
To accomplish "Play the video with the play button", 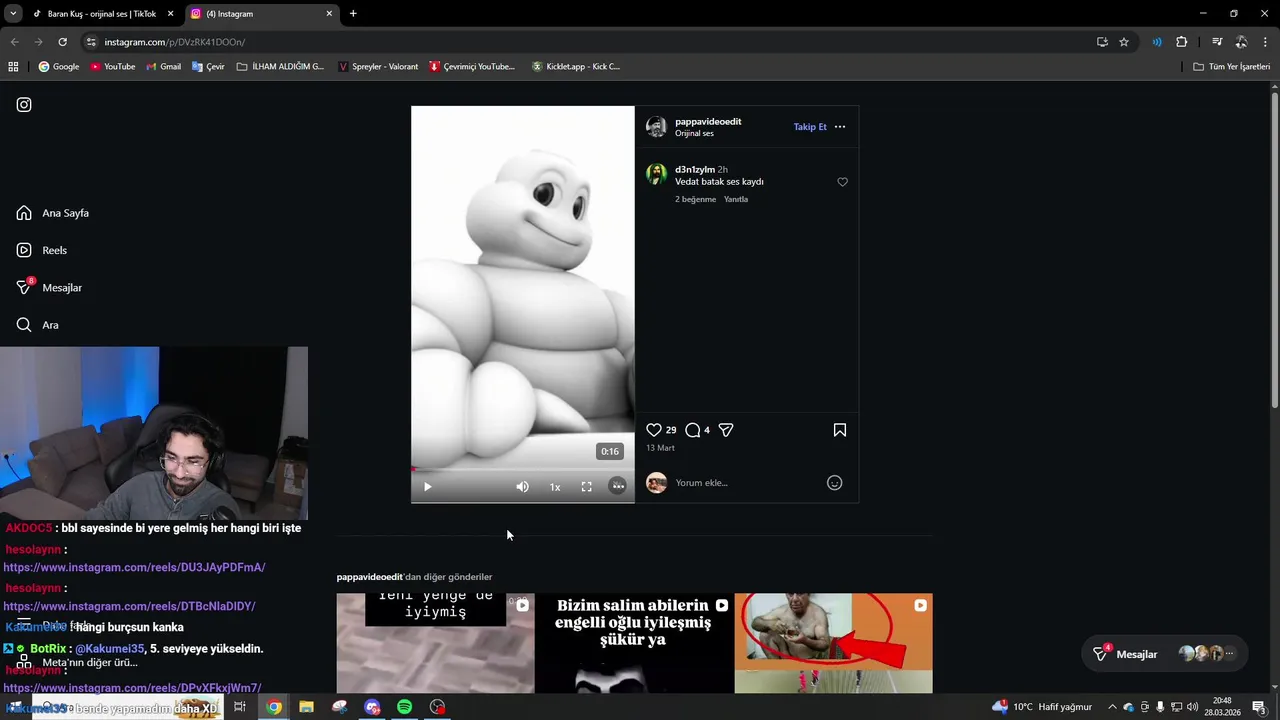I will coord(427,487).
